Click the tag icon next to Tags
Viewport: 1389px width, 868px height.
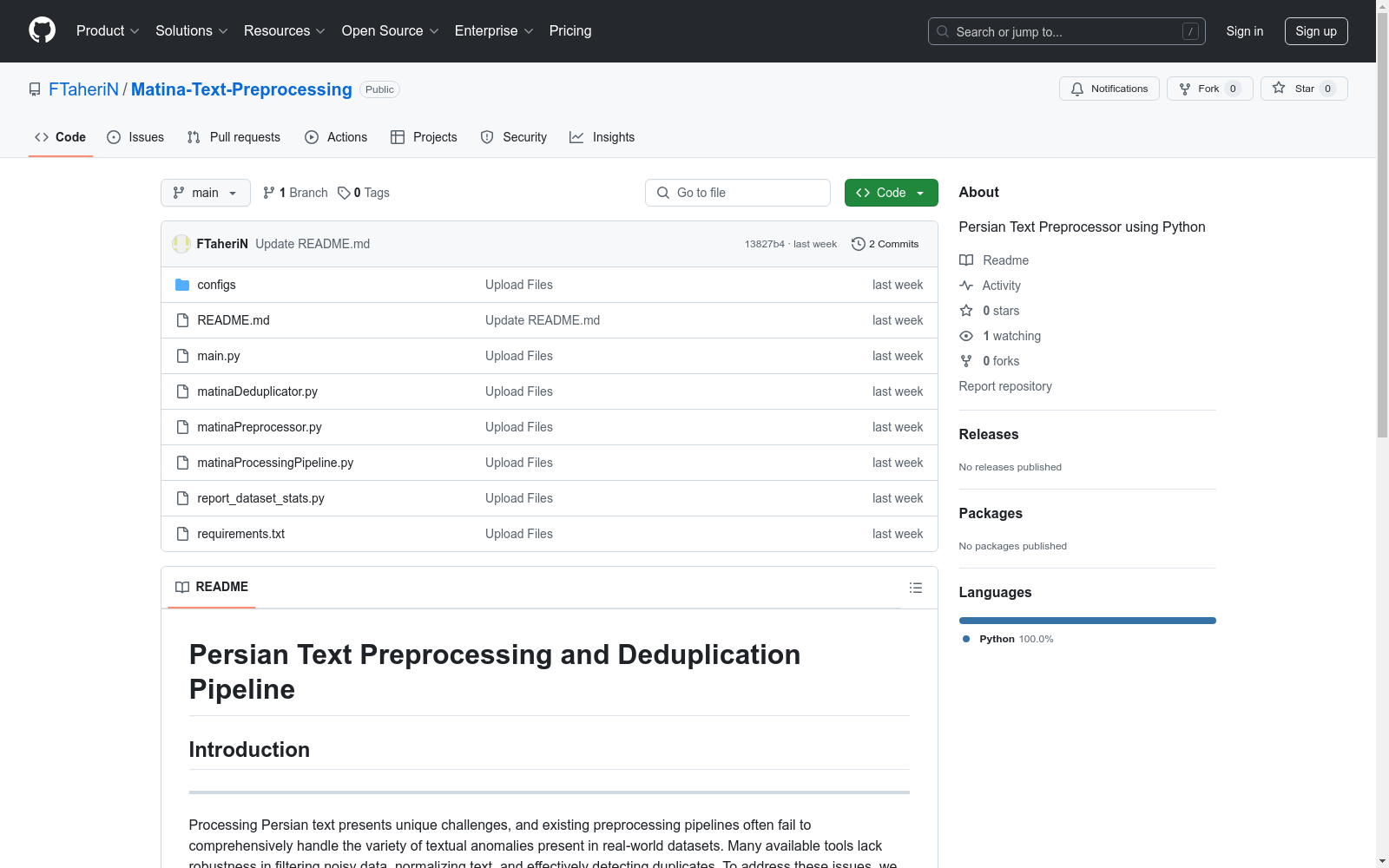pyautogui.click(x=344, y=193)
